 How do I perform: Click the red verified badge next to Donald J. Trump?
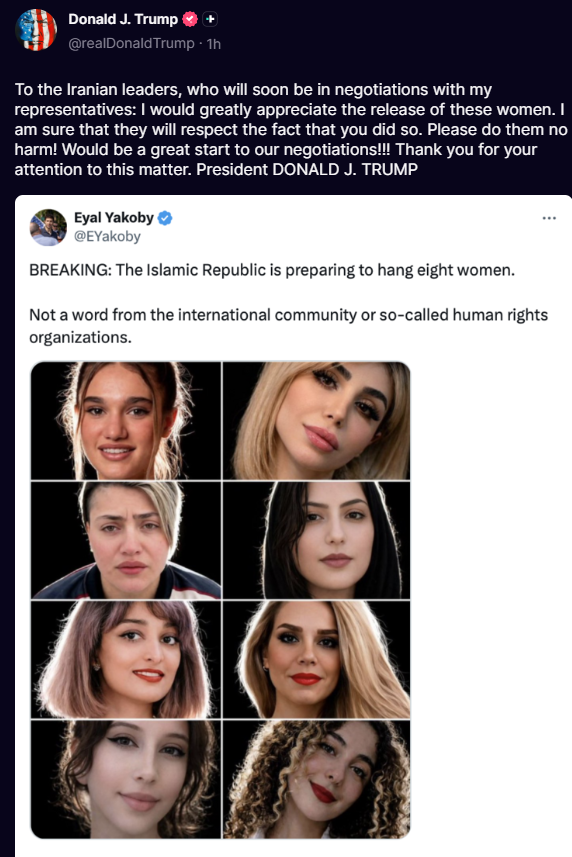(190, 19)
